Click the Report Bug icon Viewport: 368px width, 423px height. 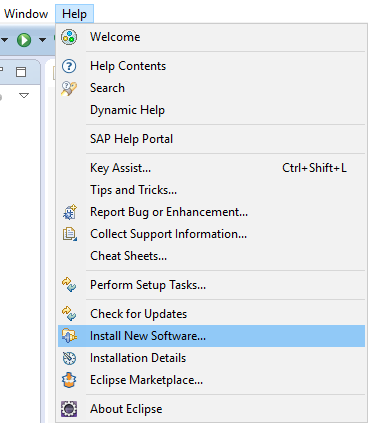coord(70,212)
